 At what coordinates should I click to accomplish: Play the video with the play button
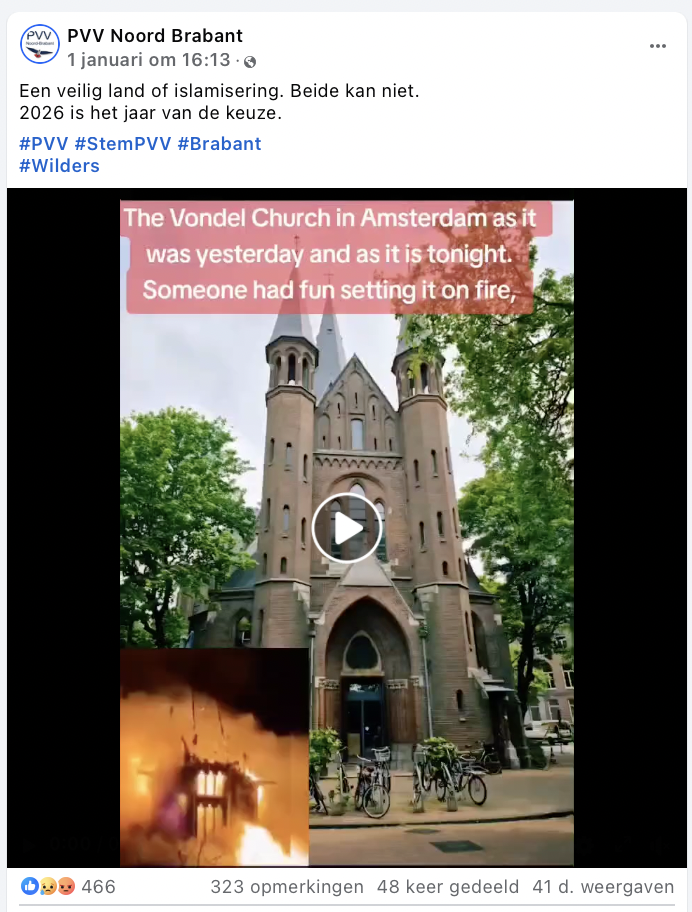347,528
